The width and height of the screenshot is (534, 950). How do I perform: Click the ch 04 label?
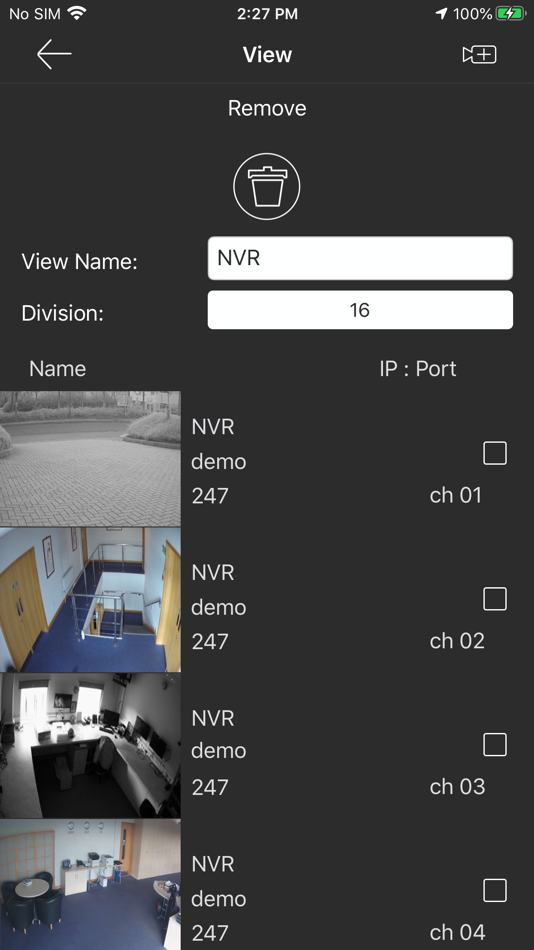[457, 932]
